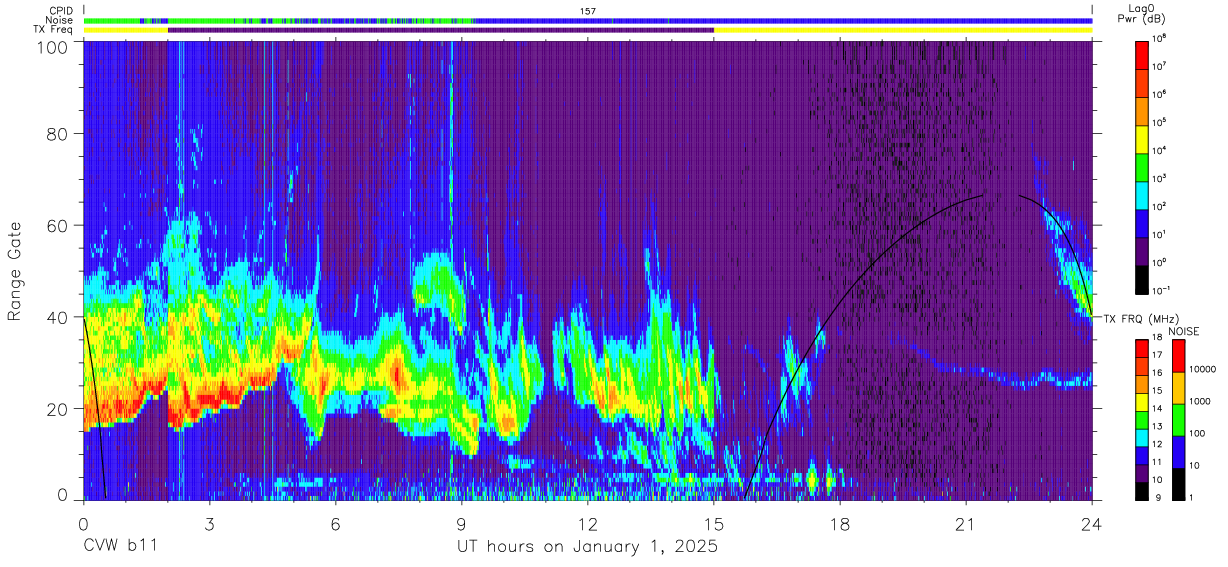
Task: Click the orange segment of the NOISE colorbar
Action: [1178, 388]
